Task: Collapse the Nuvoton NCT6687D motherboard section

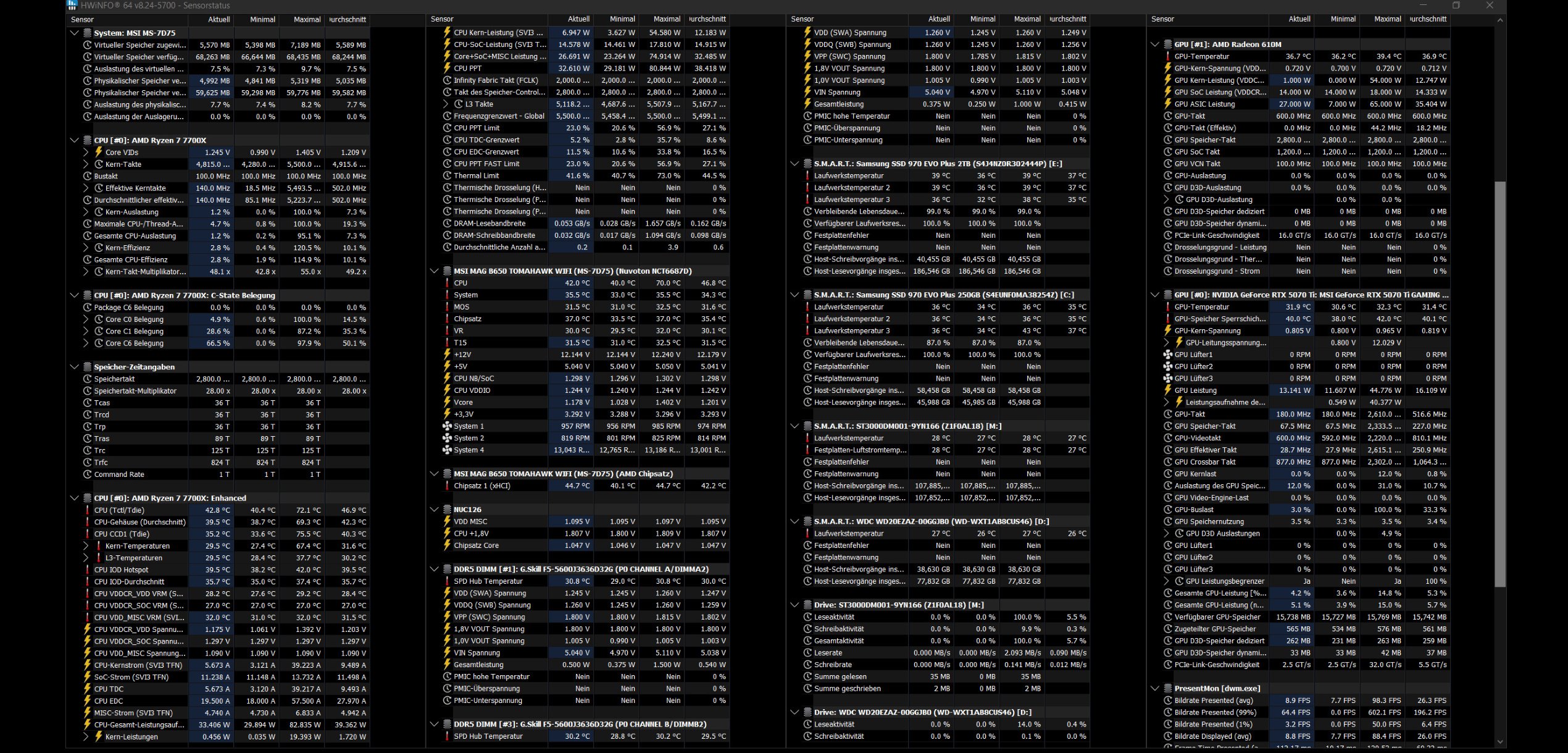Action: point(435,271)
